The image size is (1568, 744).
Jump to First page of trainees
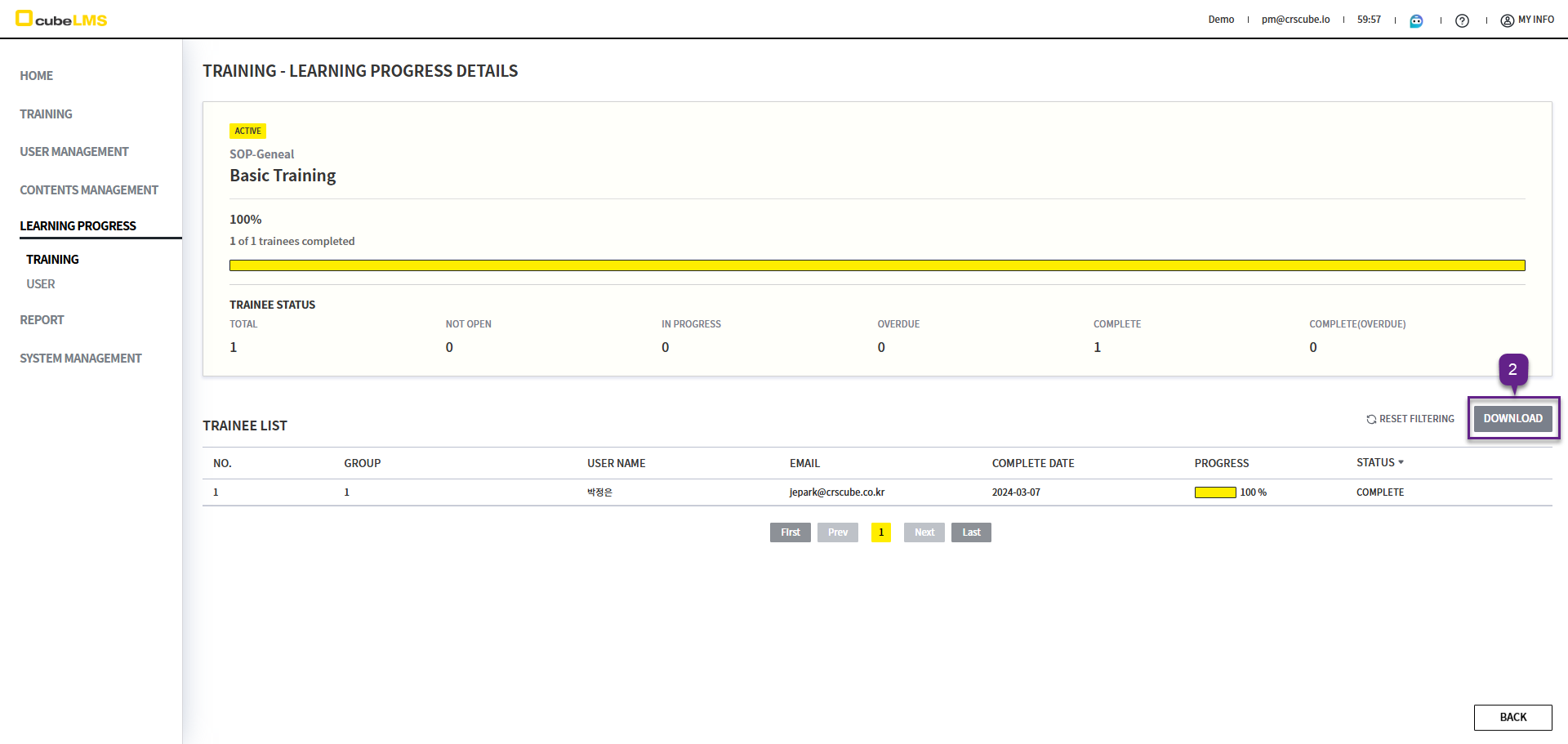click(790, 532)
